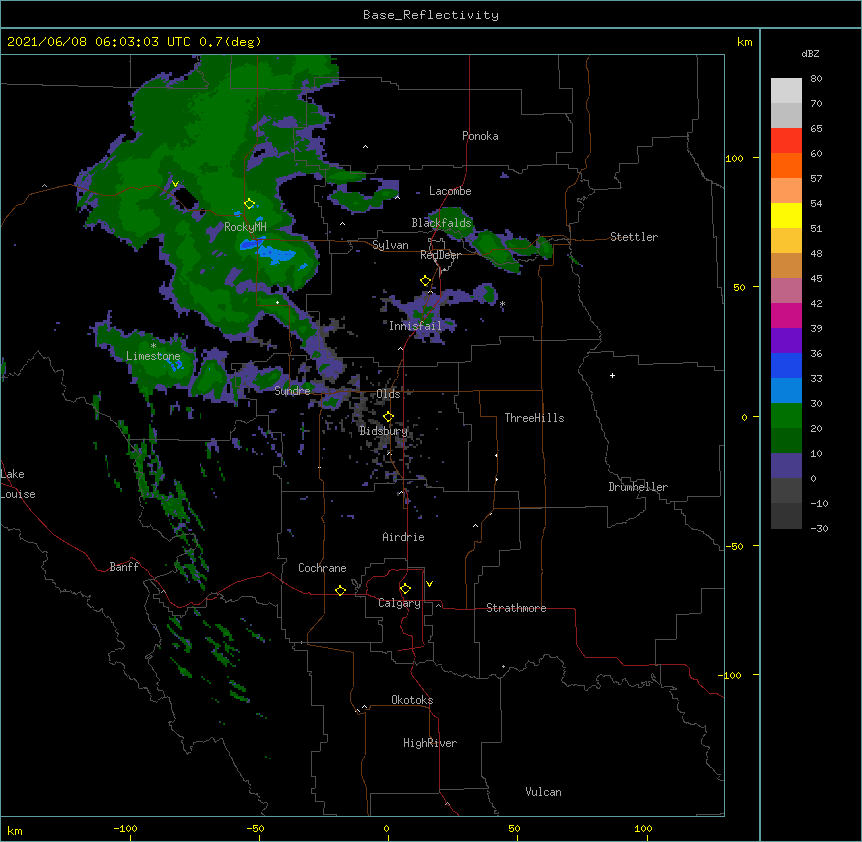Select the Cochrane label
This screenshot has width=862, height=842.
[322, 568]
